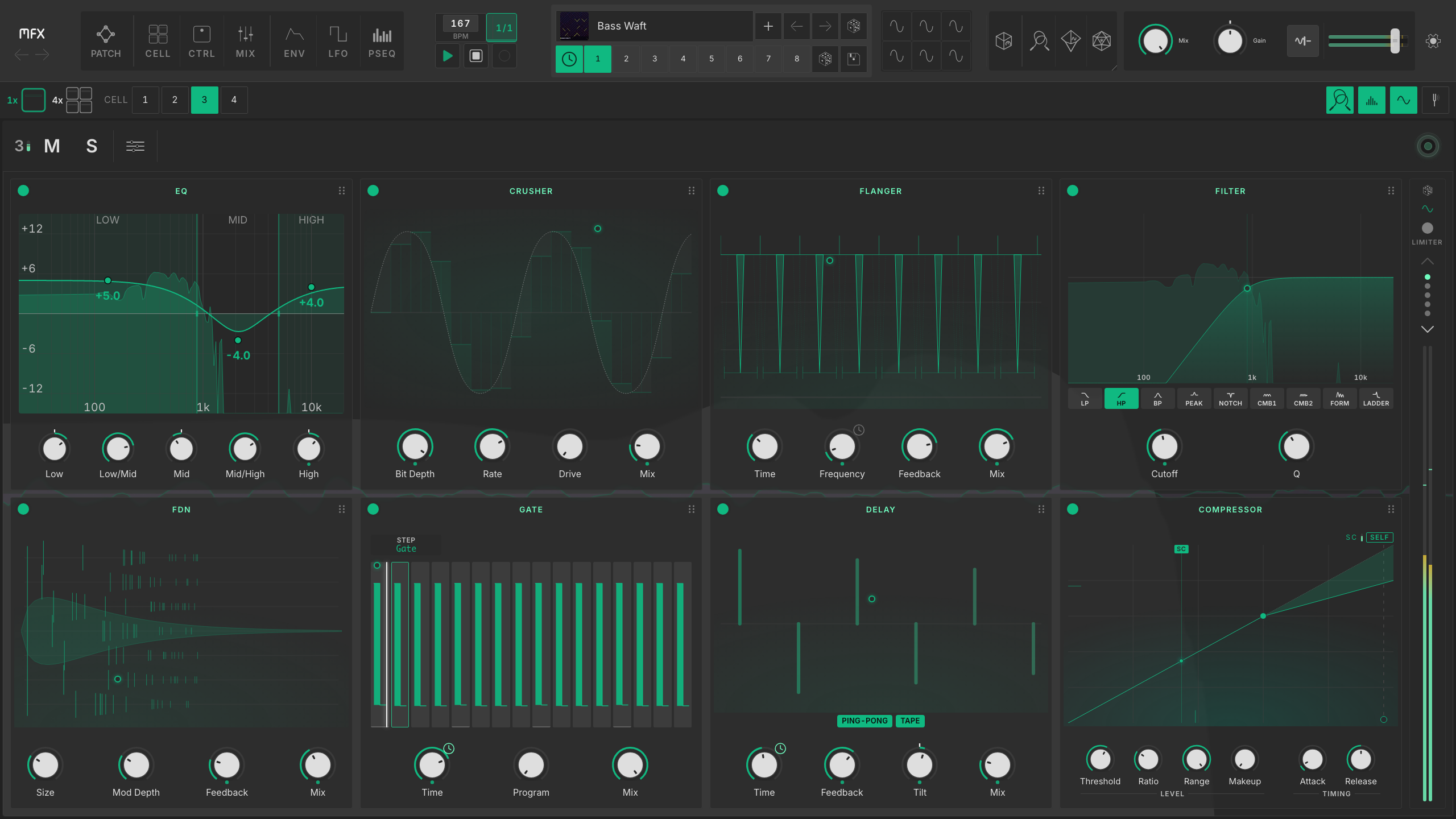Expand limiter section down chevron

(1427, 329)
